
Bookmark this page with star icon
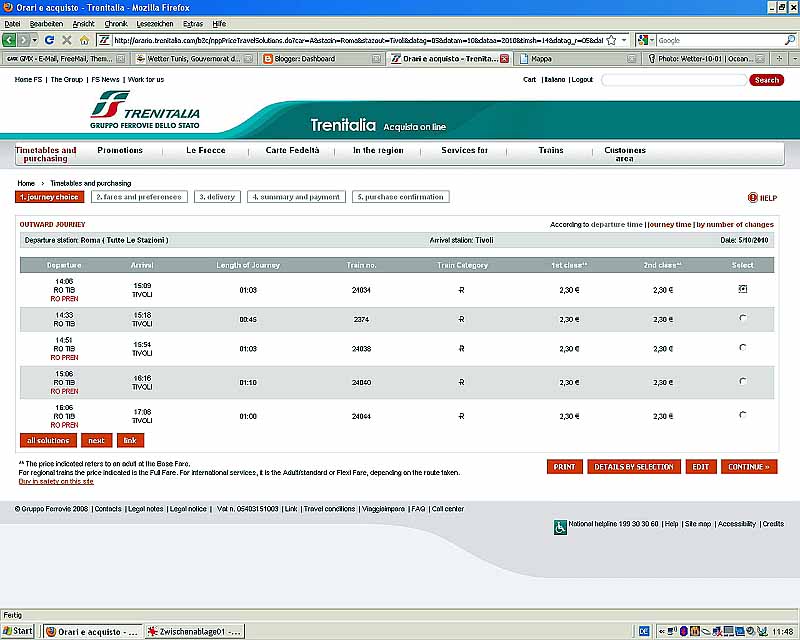[611, 40]
